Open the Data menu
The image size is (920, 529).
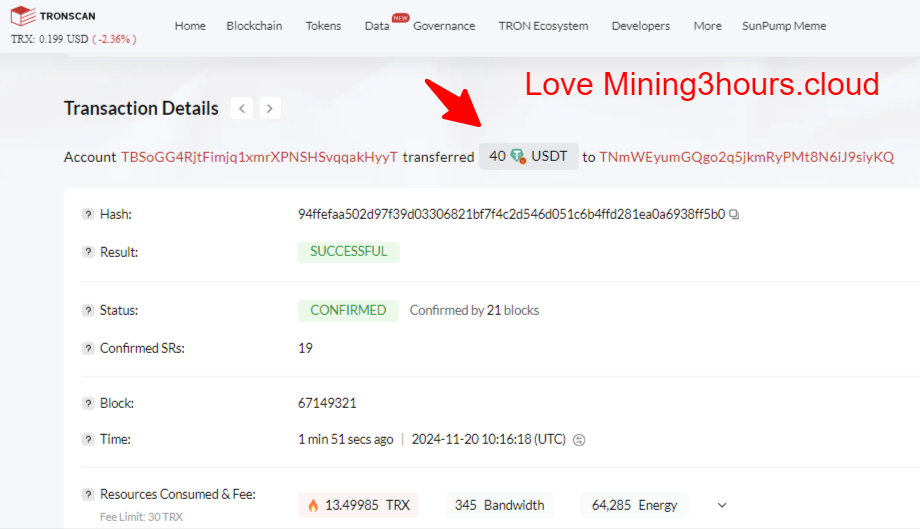[377, 26]
